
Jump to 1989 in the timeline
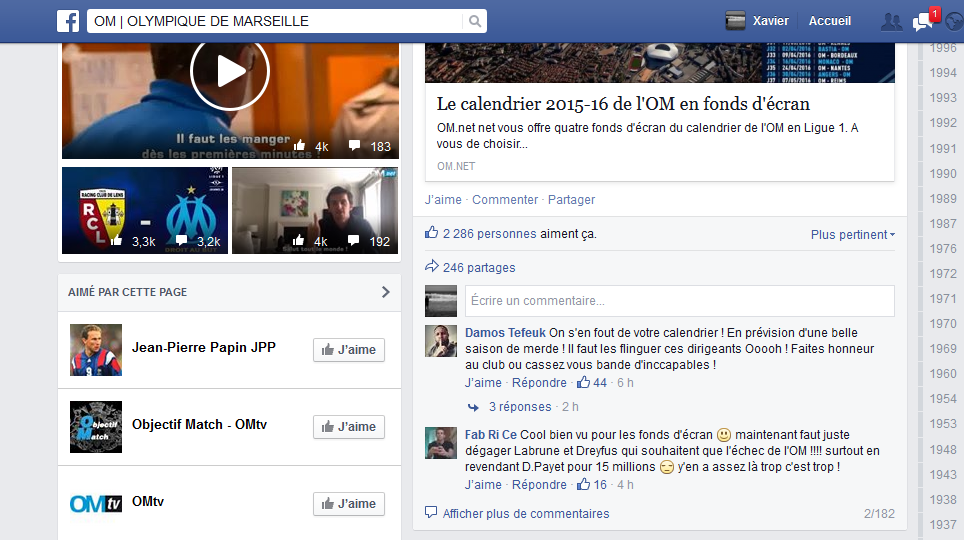[x=943, y=198]
